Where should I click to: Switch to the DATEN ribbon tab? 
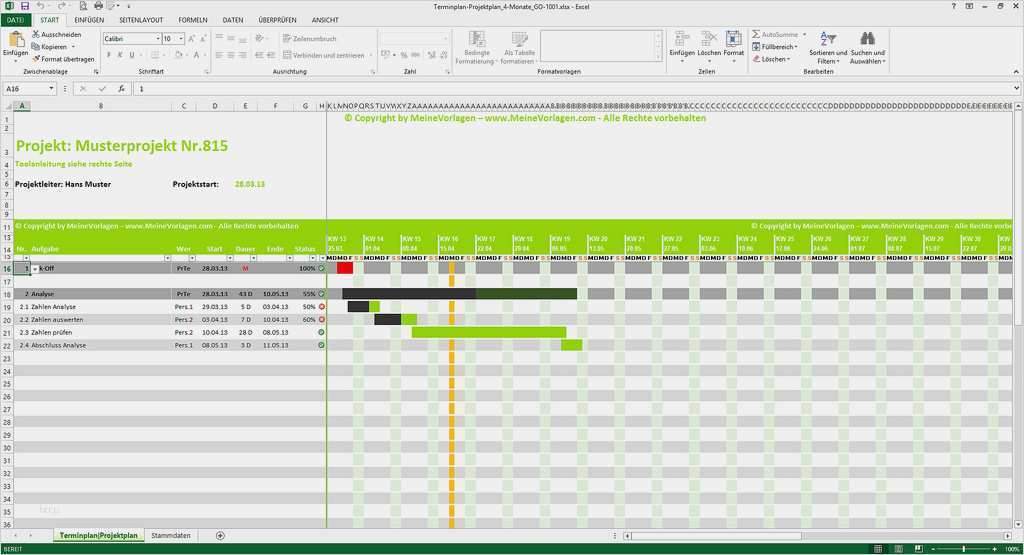[x=232, y=20]
